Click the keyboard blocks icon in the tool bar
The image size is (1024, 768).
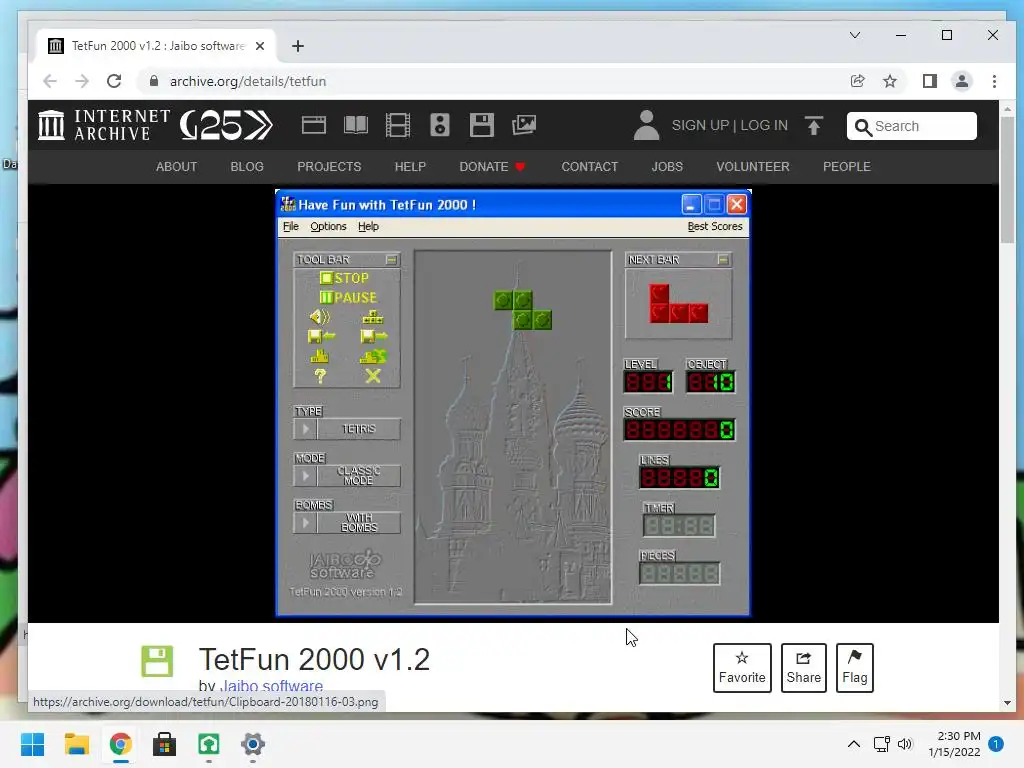pyautogui.click(x=373, y=317)
